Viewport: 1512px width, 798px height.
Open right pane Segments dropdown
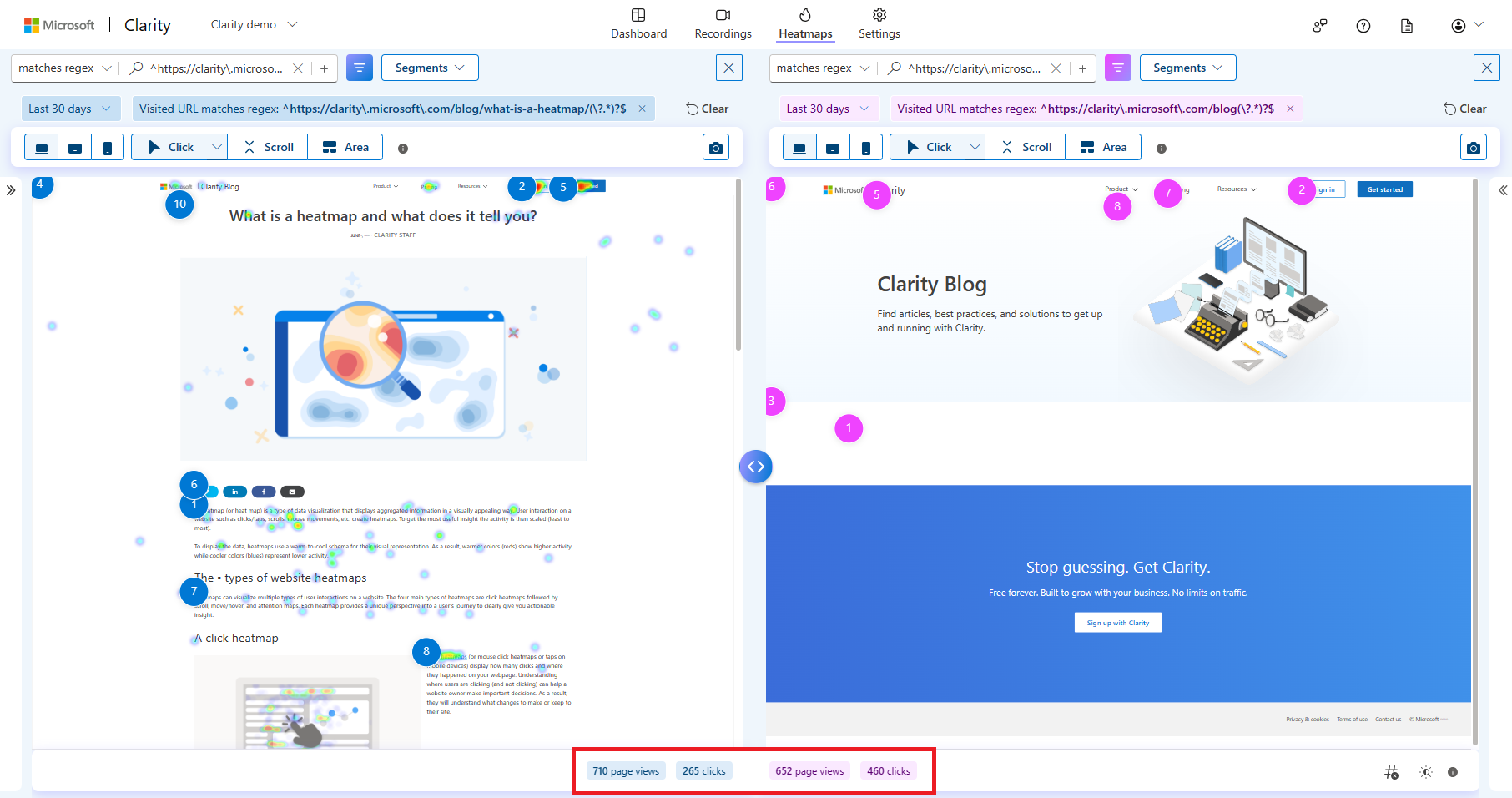point(1188,68)
